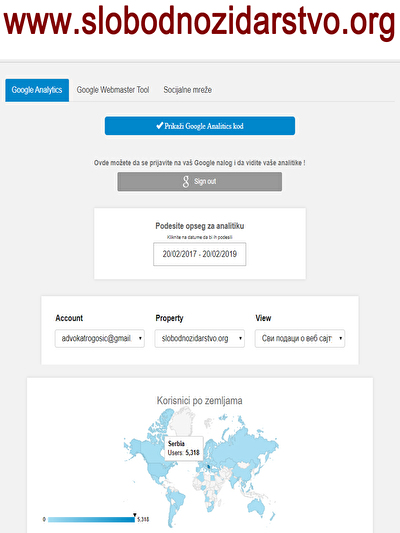Click the www.slobodnozidarstvo.org site title
Screen dimensions: 400x533
click(x=199, y=23)
